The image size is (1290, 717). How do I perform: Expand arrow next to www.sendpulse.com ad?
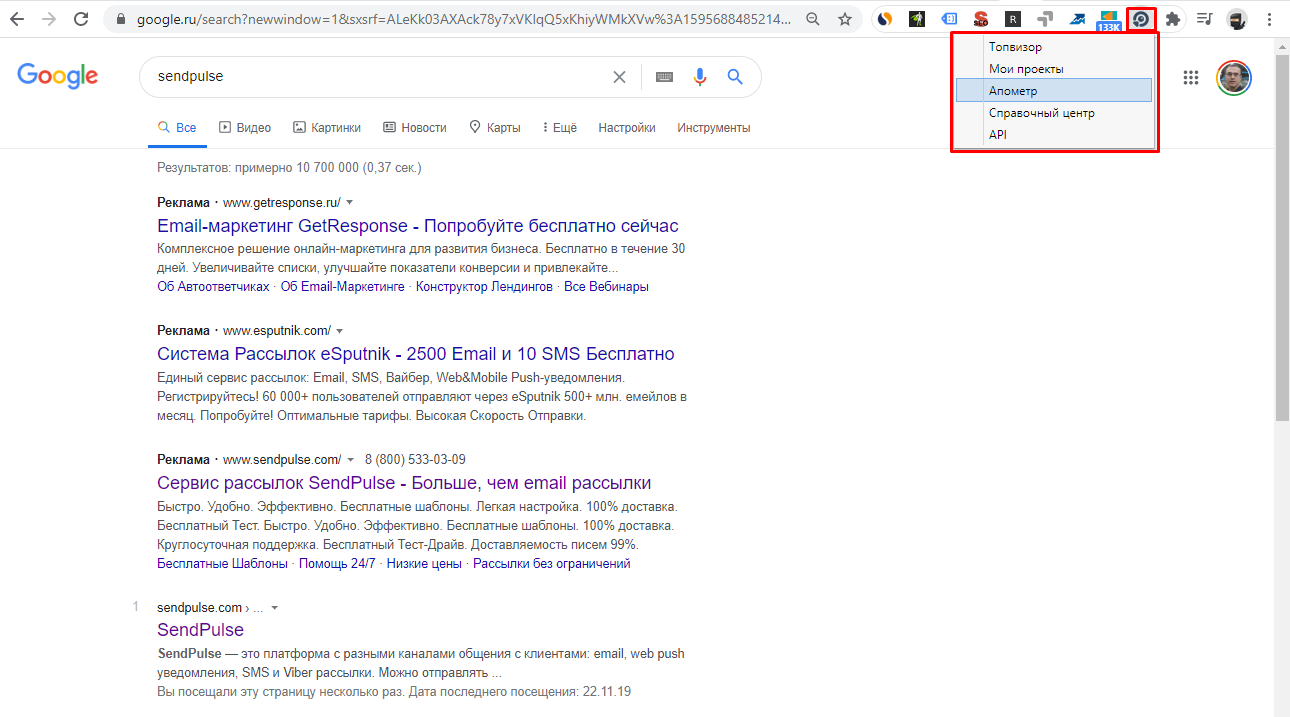351,460
